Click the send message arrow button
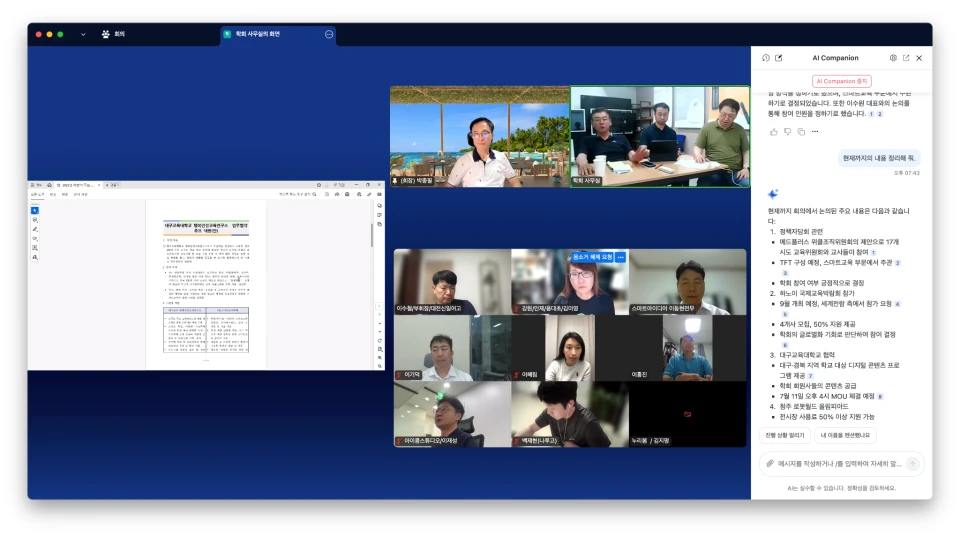Viewport: 960px width, 540px height. [x=913, y=464]
